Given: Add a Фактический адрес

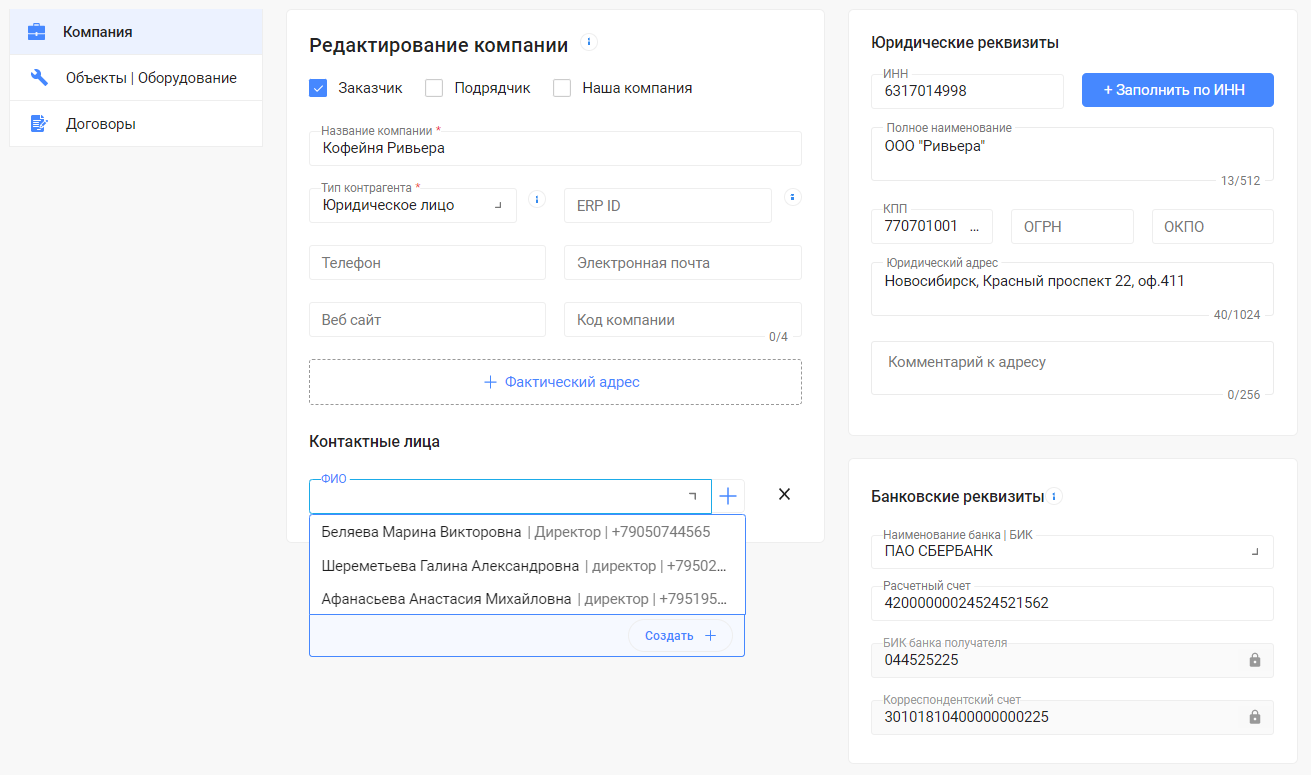Looking at the screenshot, I should point(555,382).
